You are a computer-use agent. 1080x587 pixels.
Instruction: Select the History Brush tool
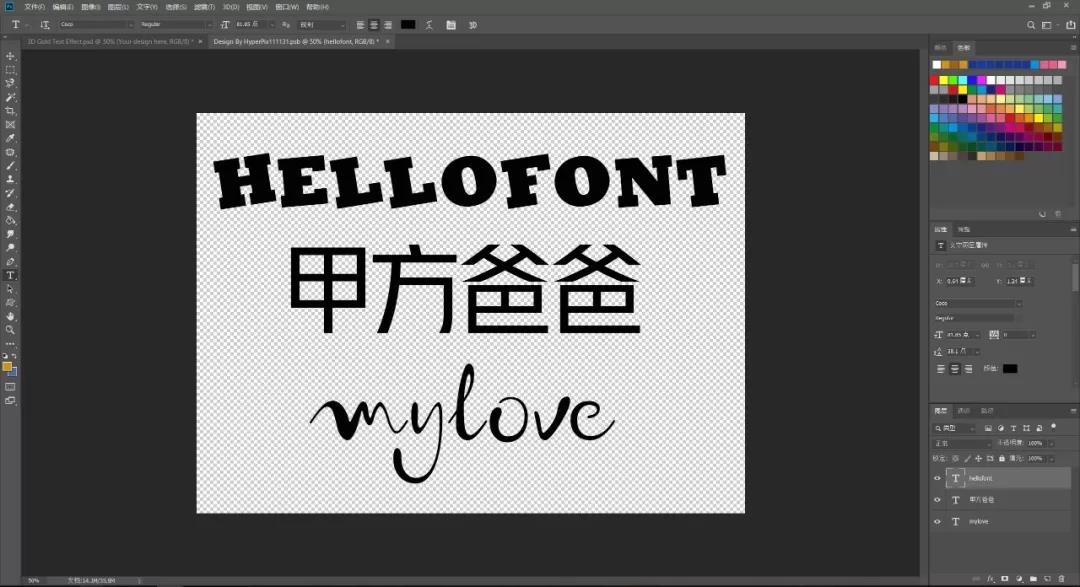coord(10,193)
